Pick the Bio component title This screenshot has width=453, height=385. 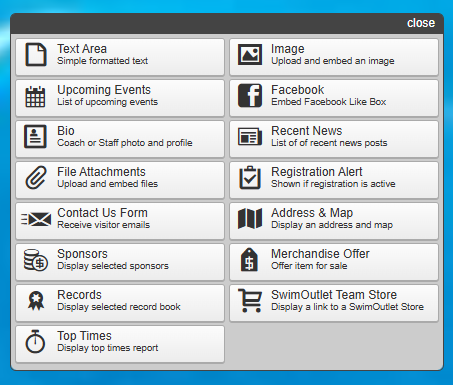point(66,131)
